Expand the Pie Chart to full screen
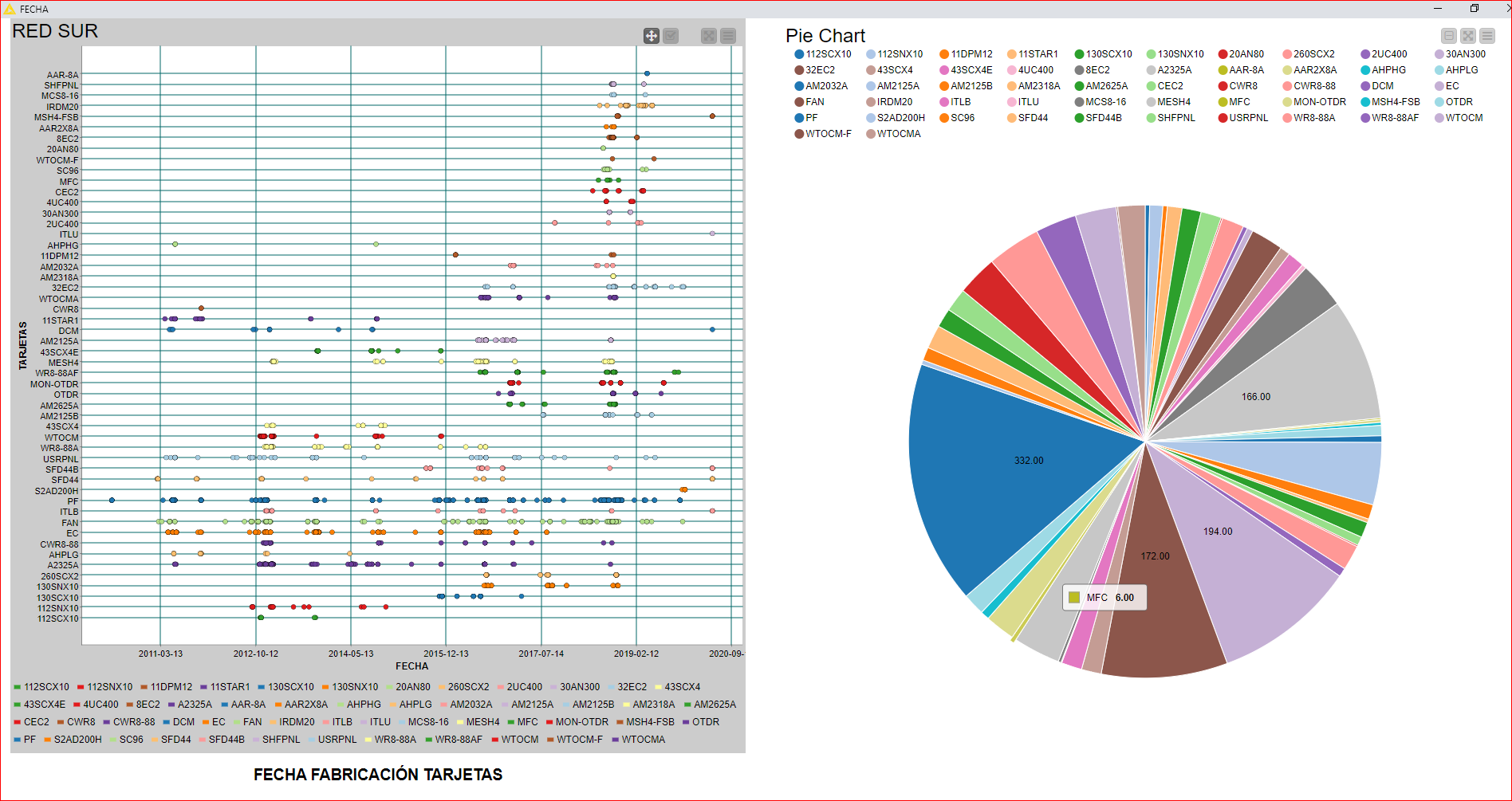1512x801 pixels. coord(1467,36)
